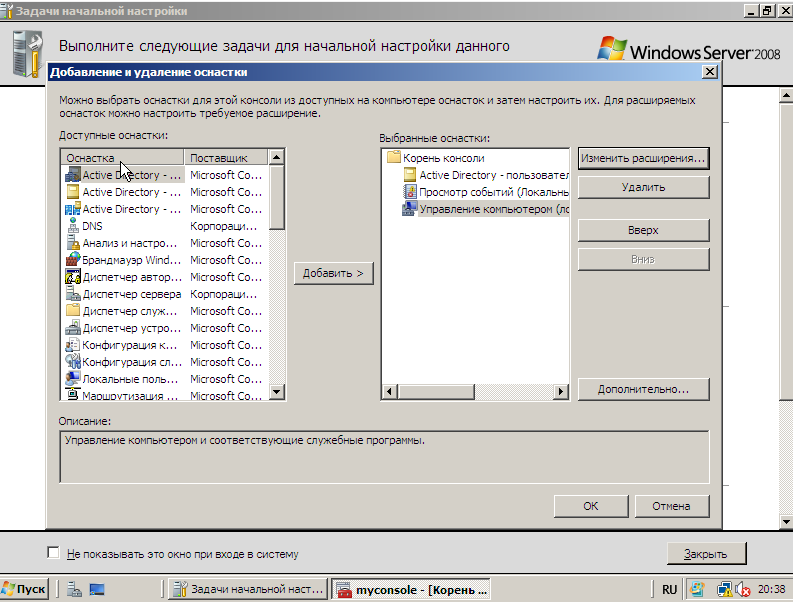Select the Просмотр событий icon in selected snap-ins
This screenshot has height=602, width=793.
point(410,192)
